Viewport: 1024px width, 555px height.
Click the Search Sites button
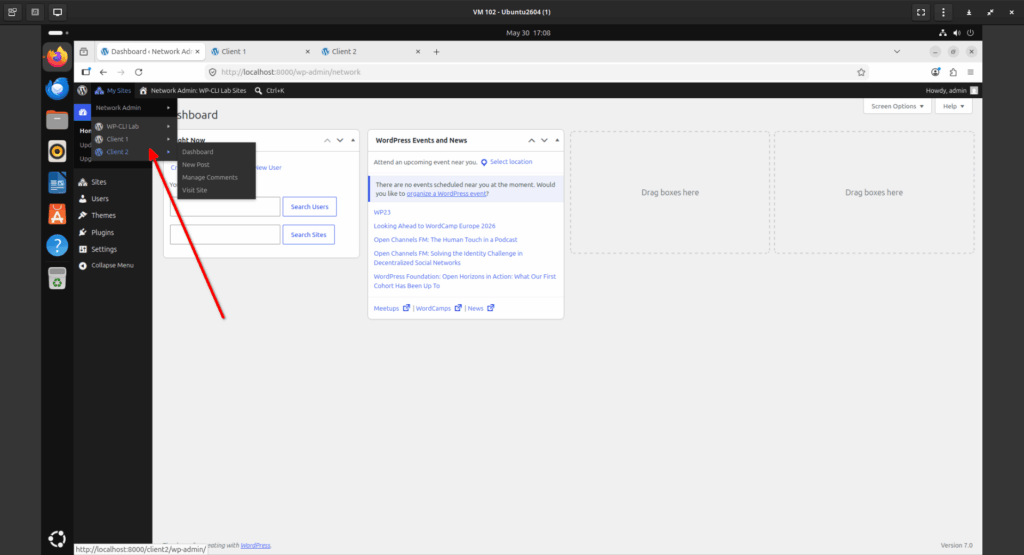click(x=308, y=235)
